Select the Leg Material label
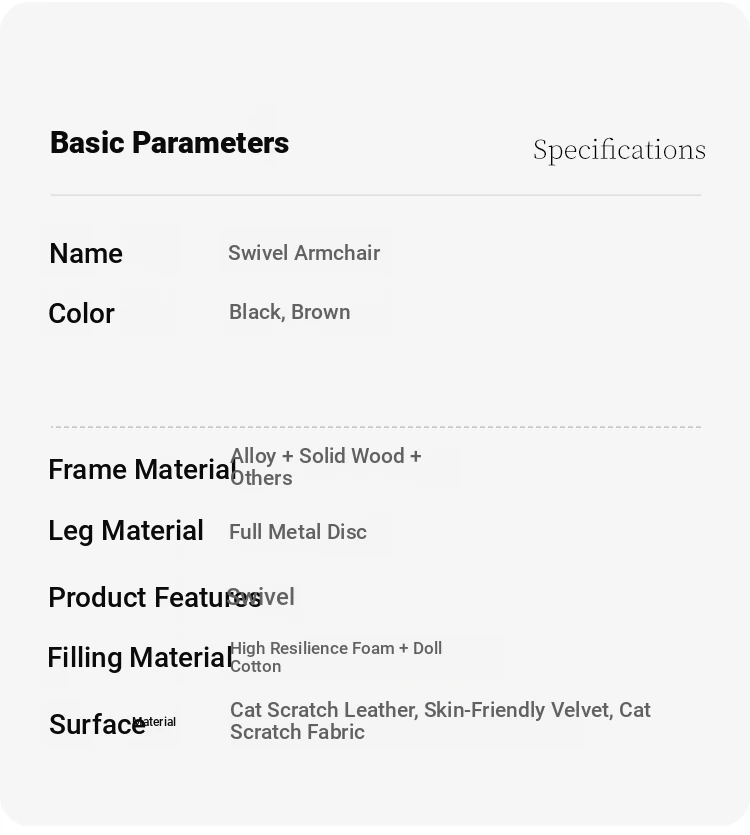Screen dimensions: 750x835 tap(126, 531)
